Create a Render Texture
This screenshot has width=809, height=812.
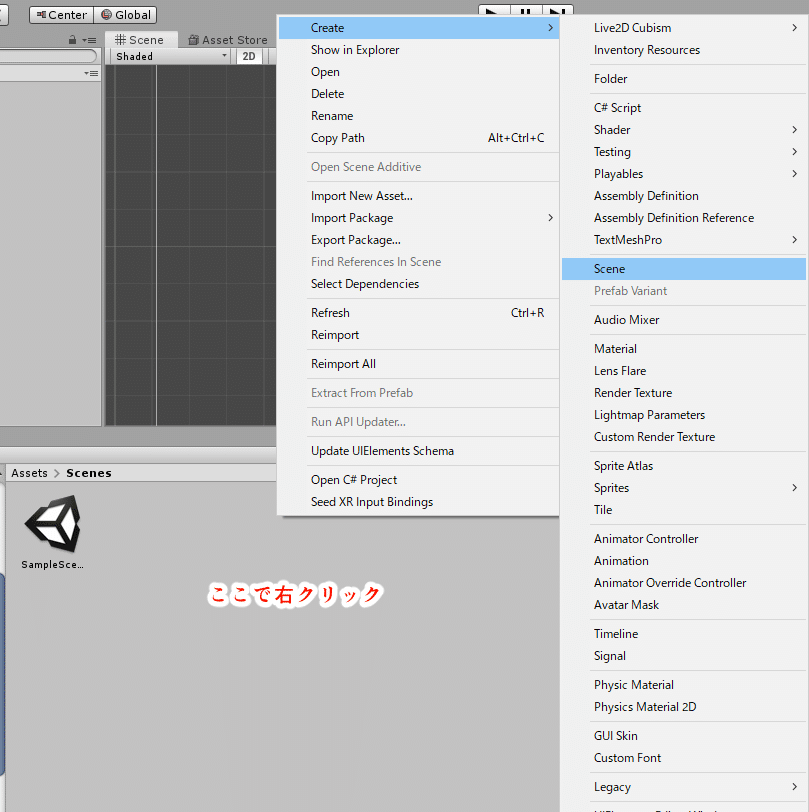[x=684, y=393]
